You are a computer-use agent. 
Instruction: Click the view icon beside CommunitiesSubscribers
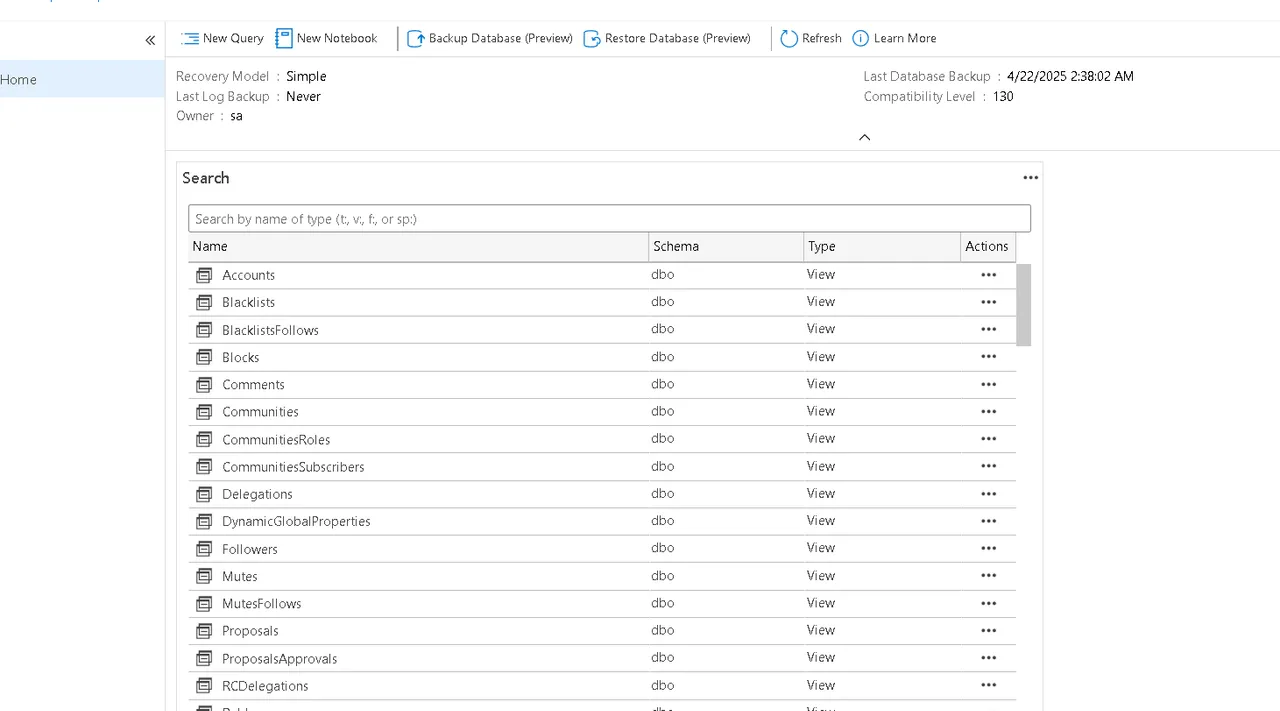click(204, 466)
